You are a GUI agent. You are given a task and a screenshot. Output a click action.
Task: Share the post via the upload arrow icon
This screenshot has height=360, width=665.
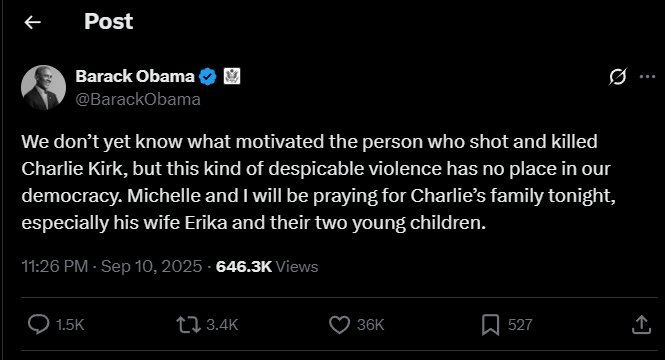pos(641,325)
